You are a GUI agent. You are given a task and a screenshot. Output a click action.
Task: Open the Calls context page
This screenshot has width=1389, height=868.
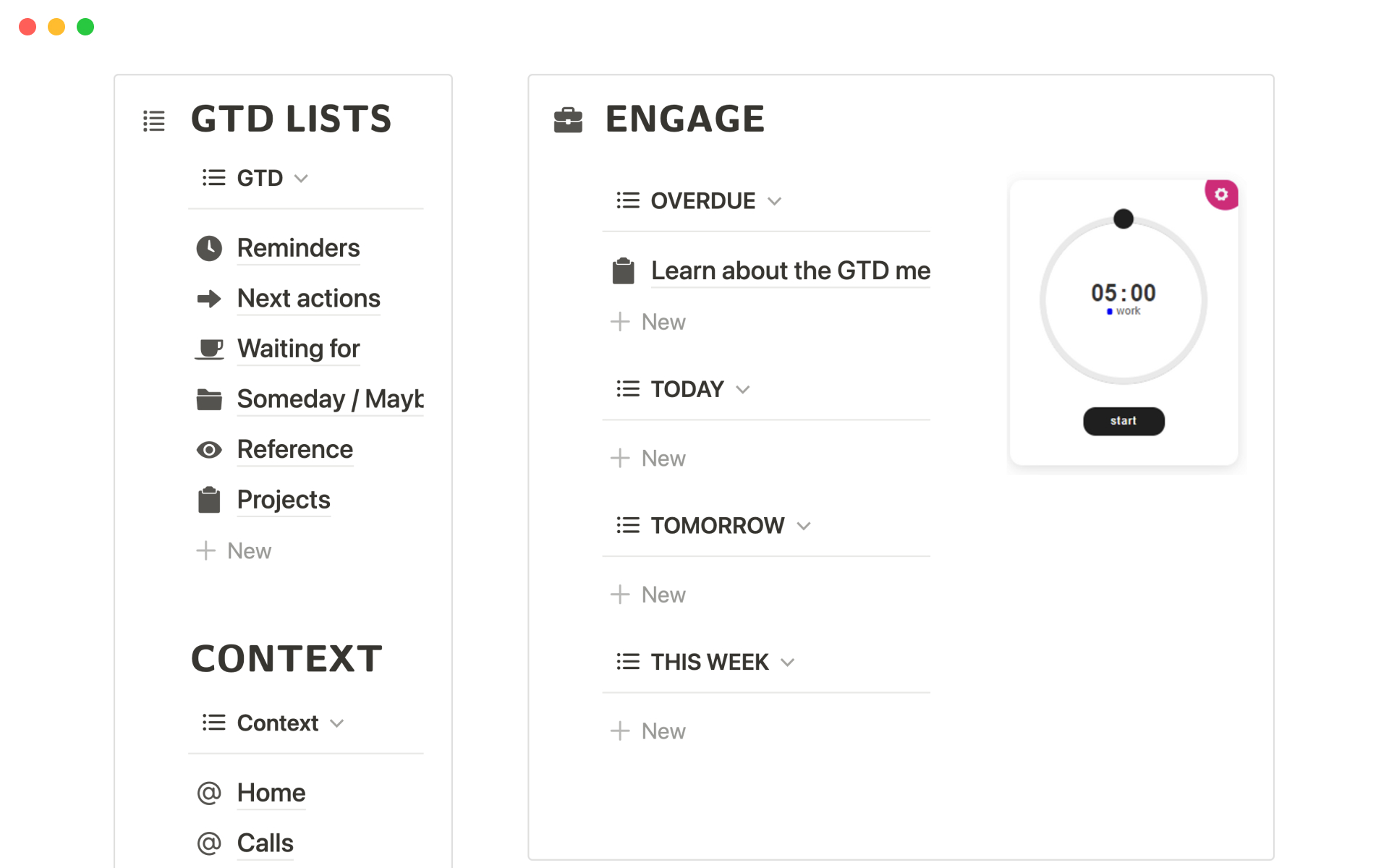coord(265,843)
